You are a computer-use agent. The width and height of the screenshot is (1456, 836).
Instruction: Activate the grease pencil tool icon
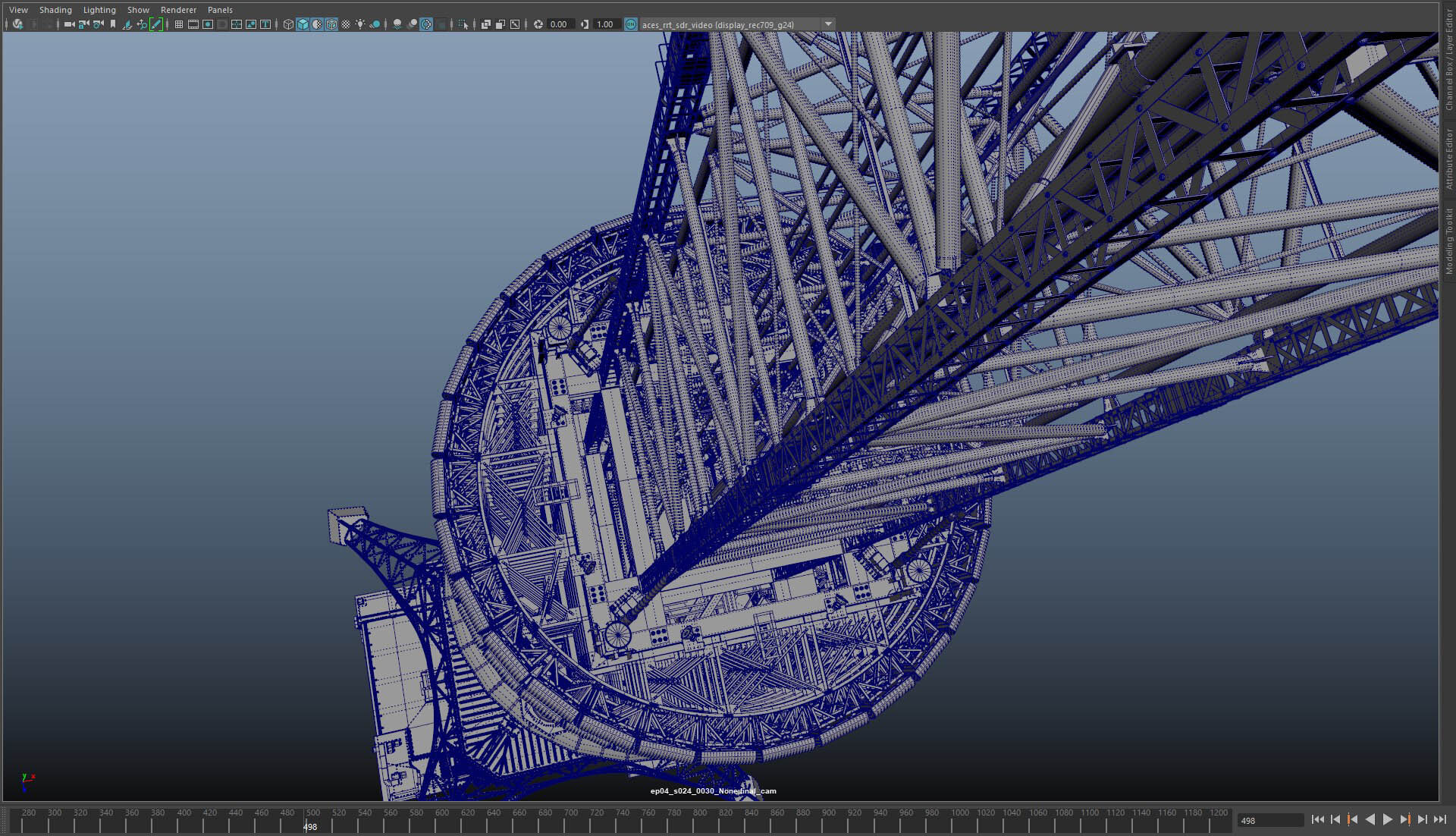[x=156, y=24]
